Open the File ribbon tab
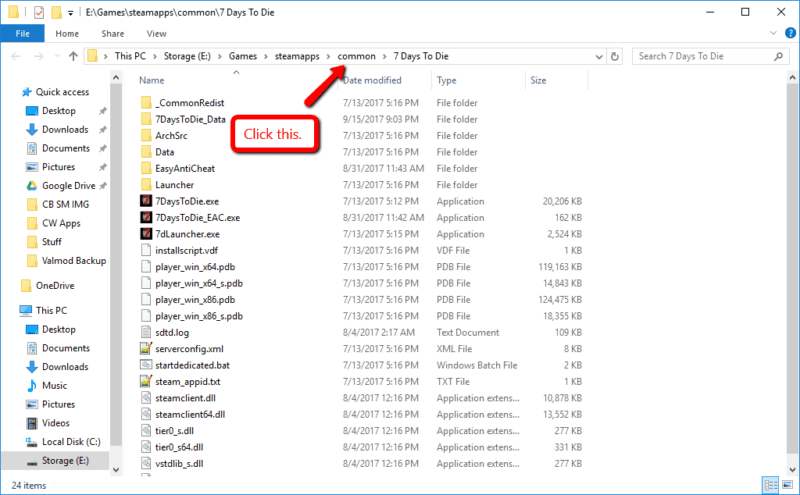Image resolution: width=800 pixels, height=495 pixels. [22, 34]
